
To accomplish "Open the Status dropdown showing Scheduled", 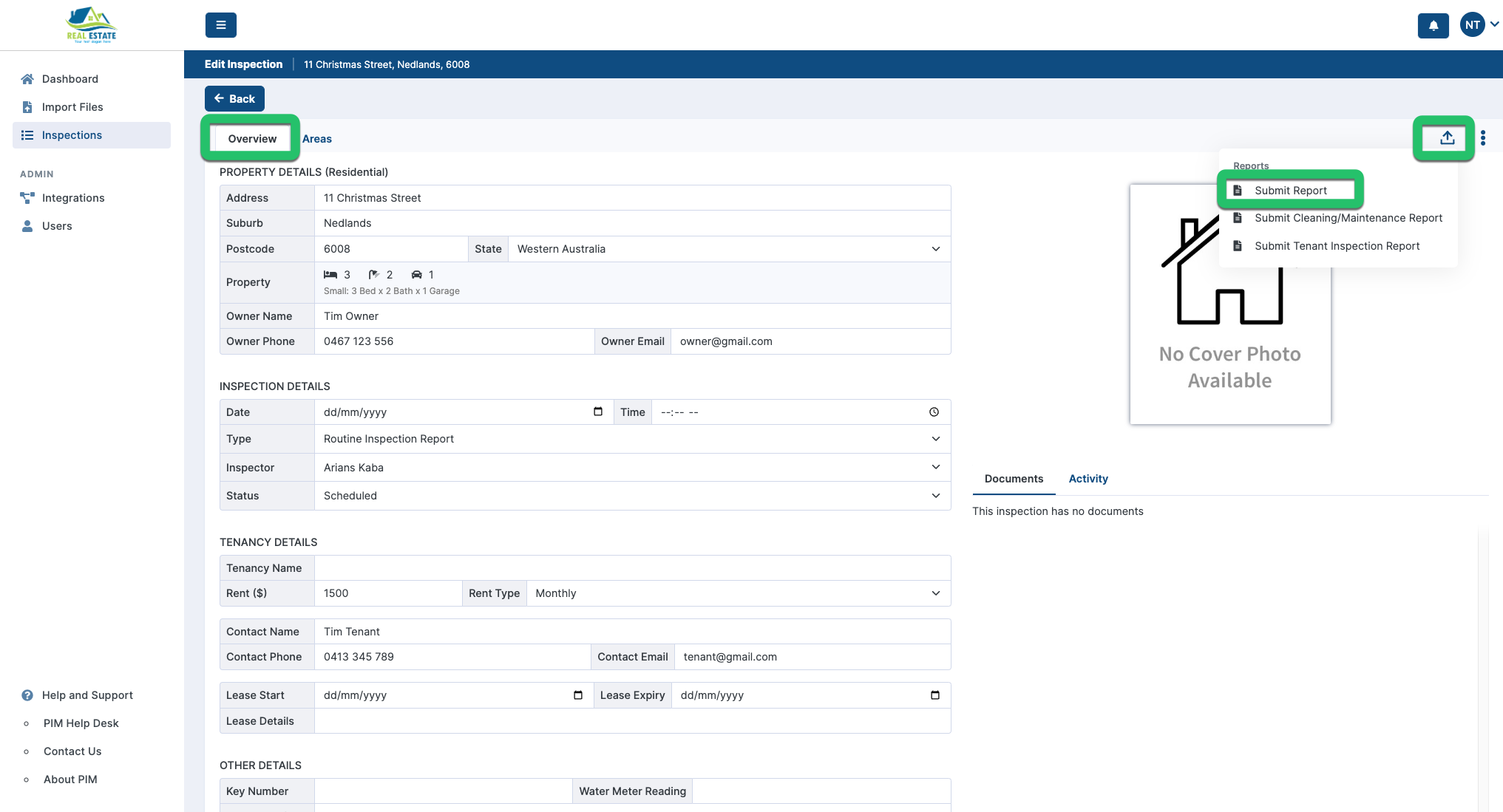I will (x=632, y=496).
